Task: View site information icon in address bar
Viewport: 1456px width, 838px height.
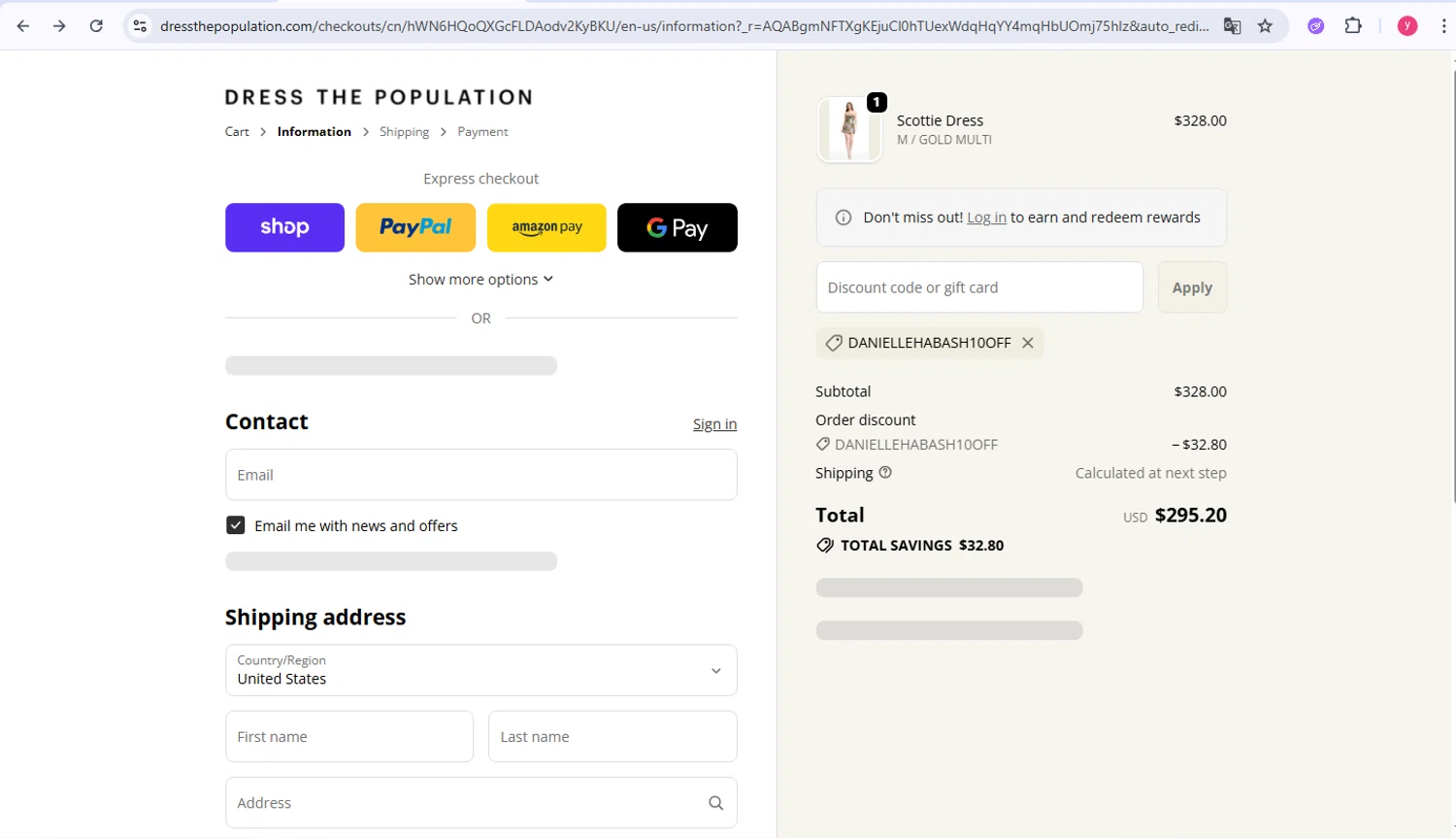Action: pyautogui.click(x=140, y=26)
